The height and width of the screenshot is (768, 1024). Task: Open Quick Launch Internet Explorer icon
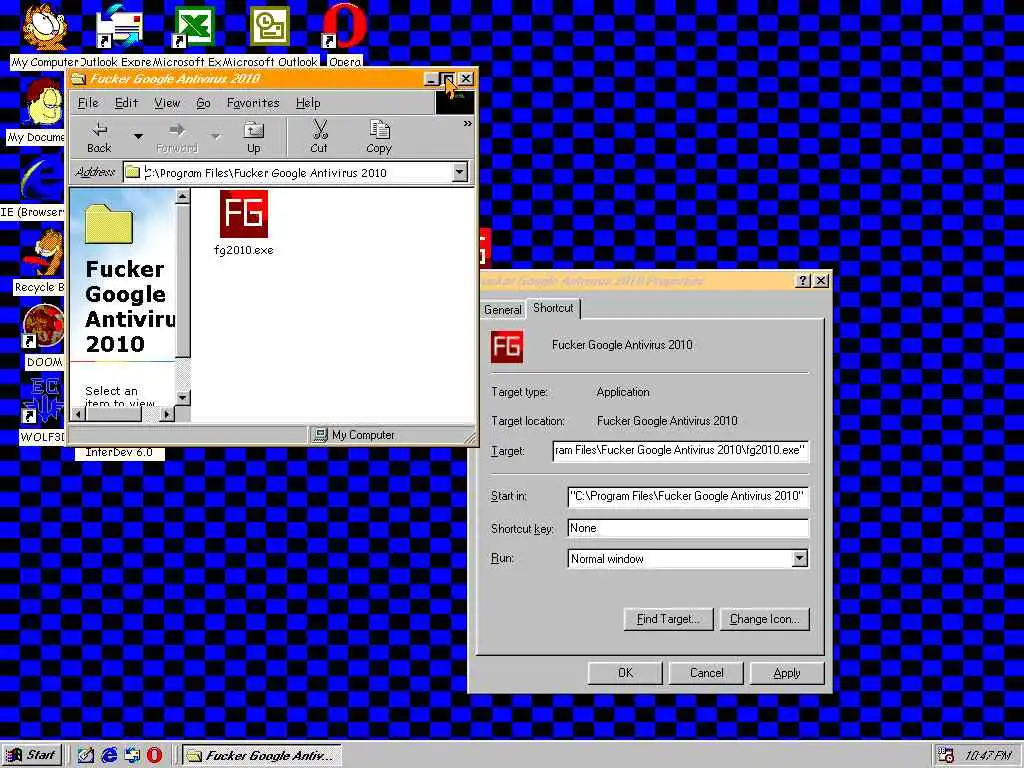pyautogui.click(x=109, y=755)
